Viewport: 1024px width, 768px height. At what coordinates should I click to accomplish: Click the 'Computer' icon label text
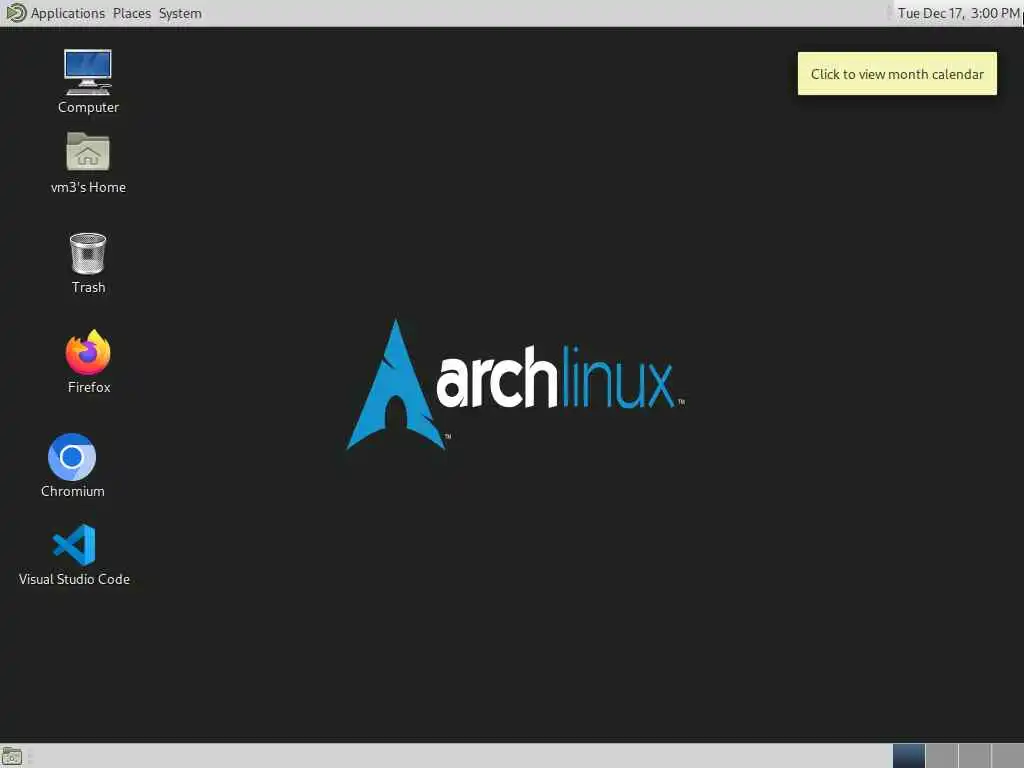(88, 107)
